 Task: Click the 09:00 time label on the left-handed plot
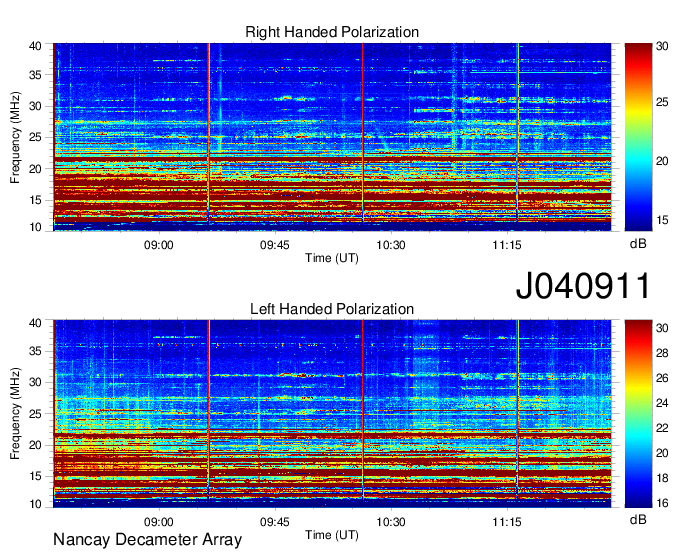(x=159, y=522)
